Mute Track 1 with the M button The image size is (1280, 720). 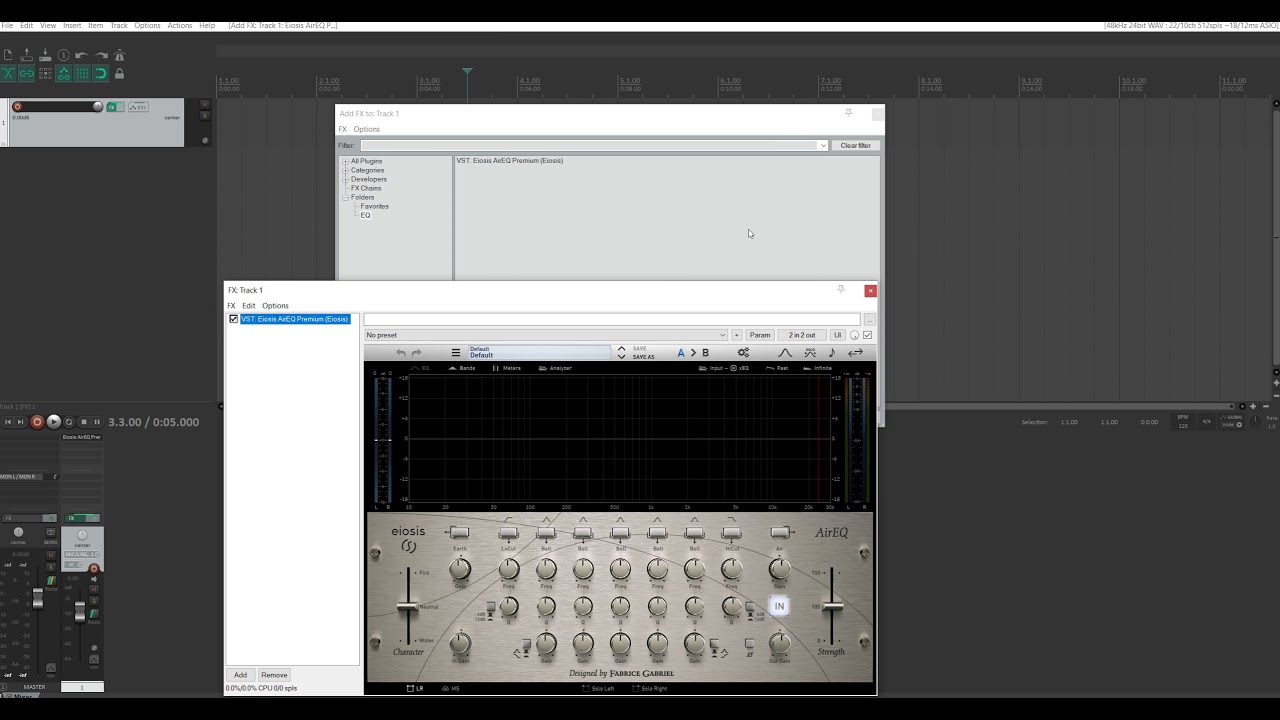coord(205,104)
